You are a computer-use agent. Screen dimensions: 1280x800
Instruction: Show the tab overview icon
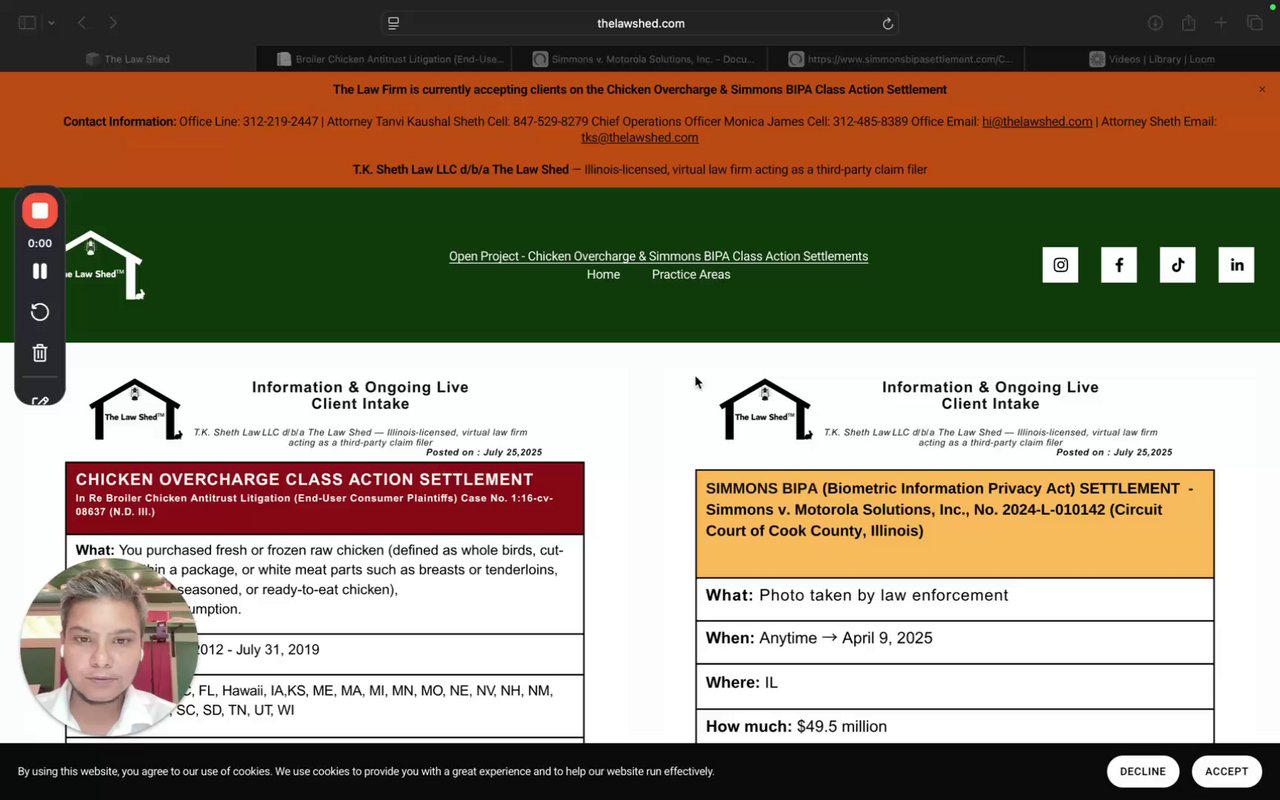tap(1254, 23)
